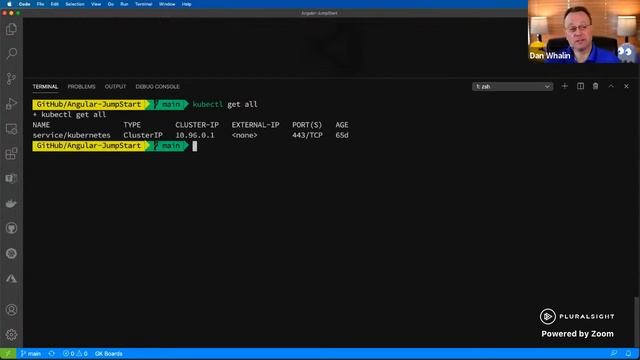Open the Edit menu
This screenshot has width=640, height=360.
(x=55, y=4)
